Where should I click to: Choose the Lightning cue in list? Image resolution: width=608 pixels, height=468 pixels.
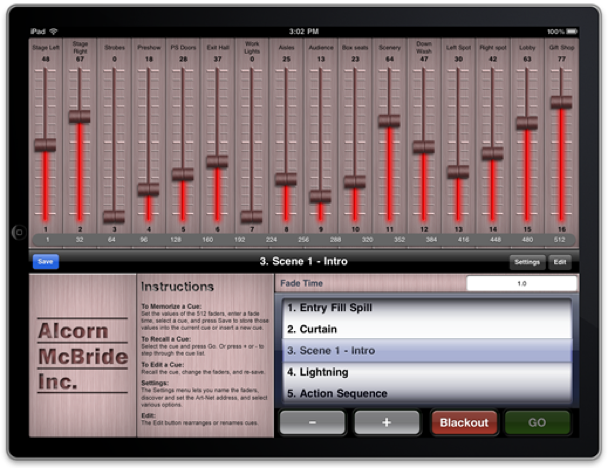(x=427, y=372)
